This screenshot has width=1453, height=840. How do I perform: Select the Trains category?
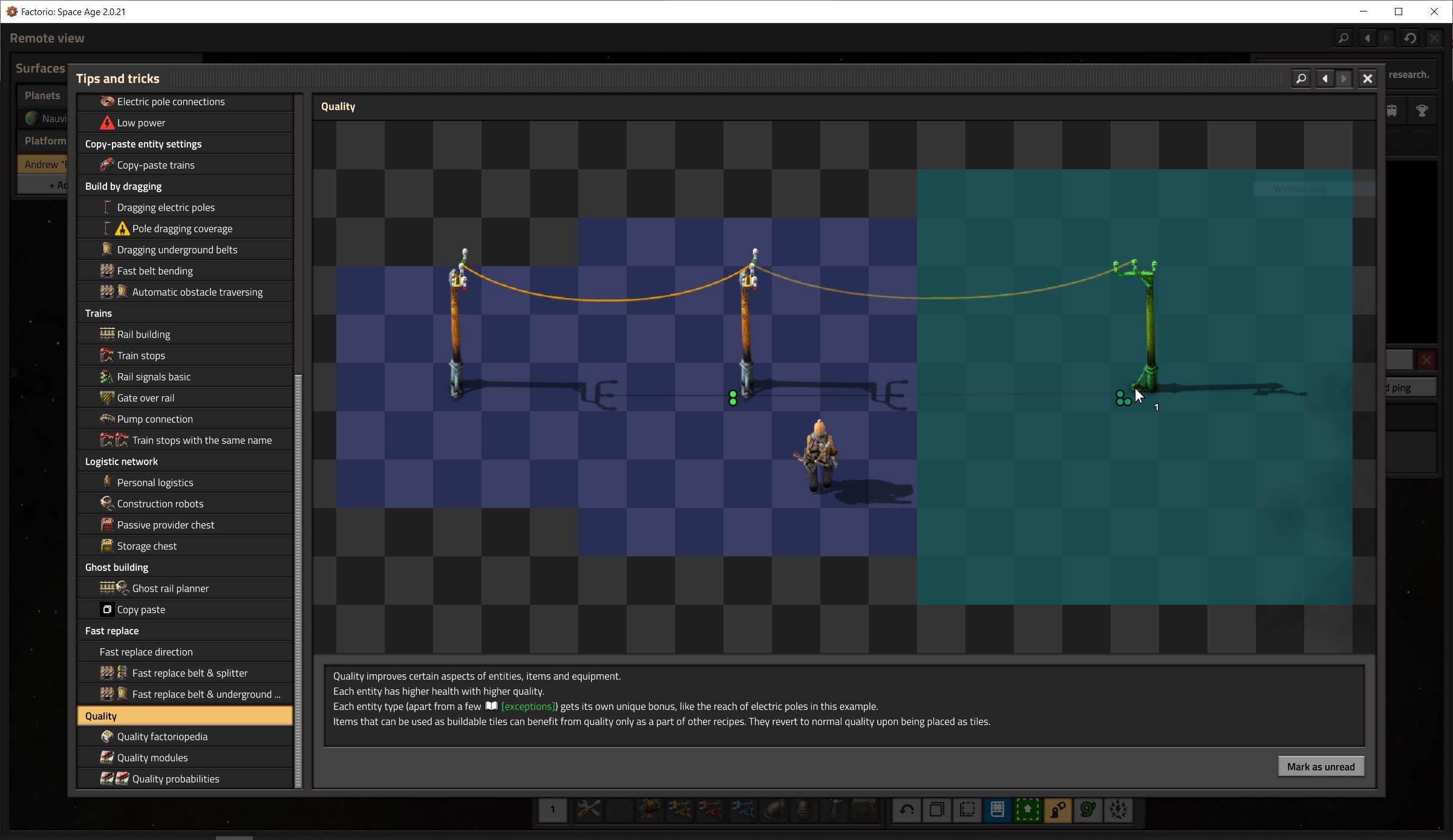tap(185, 313)
